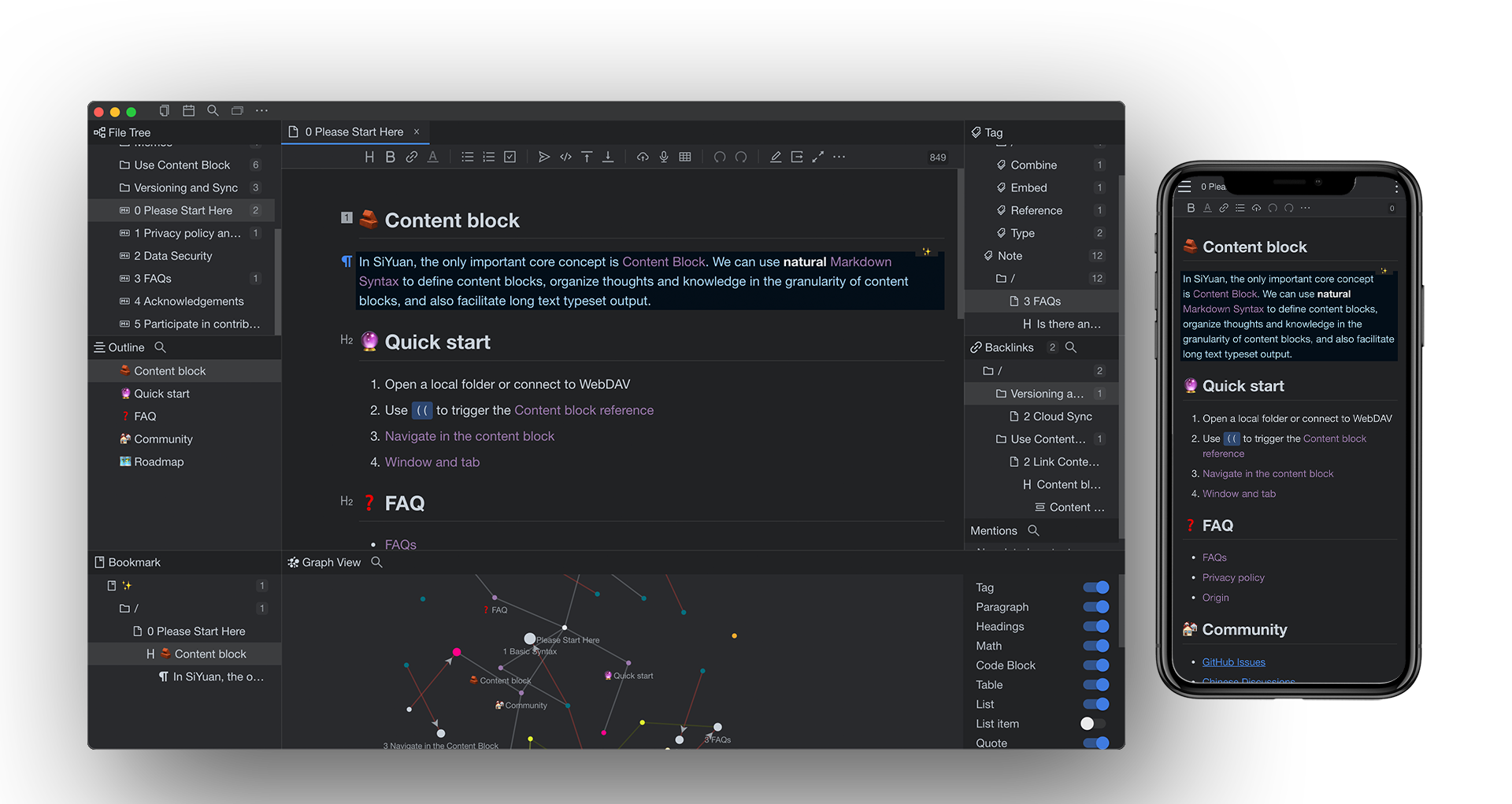Select the 0 Please Start Here editor tab
The image size is (1512, 804).
click(354, 132)
